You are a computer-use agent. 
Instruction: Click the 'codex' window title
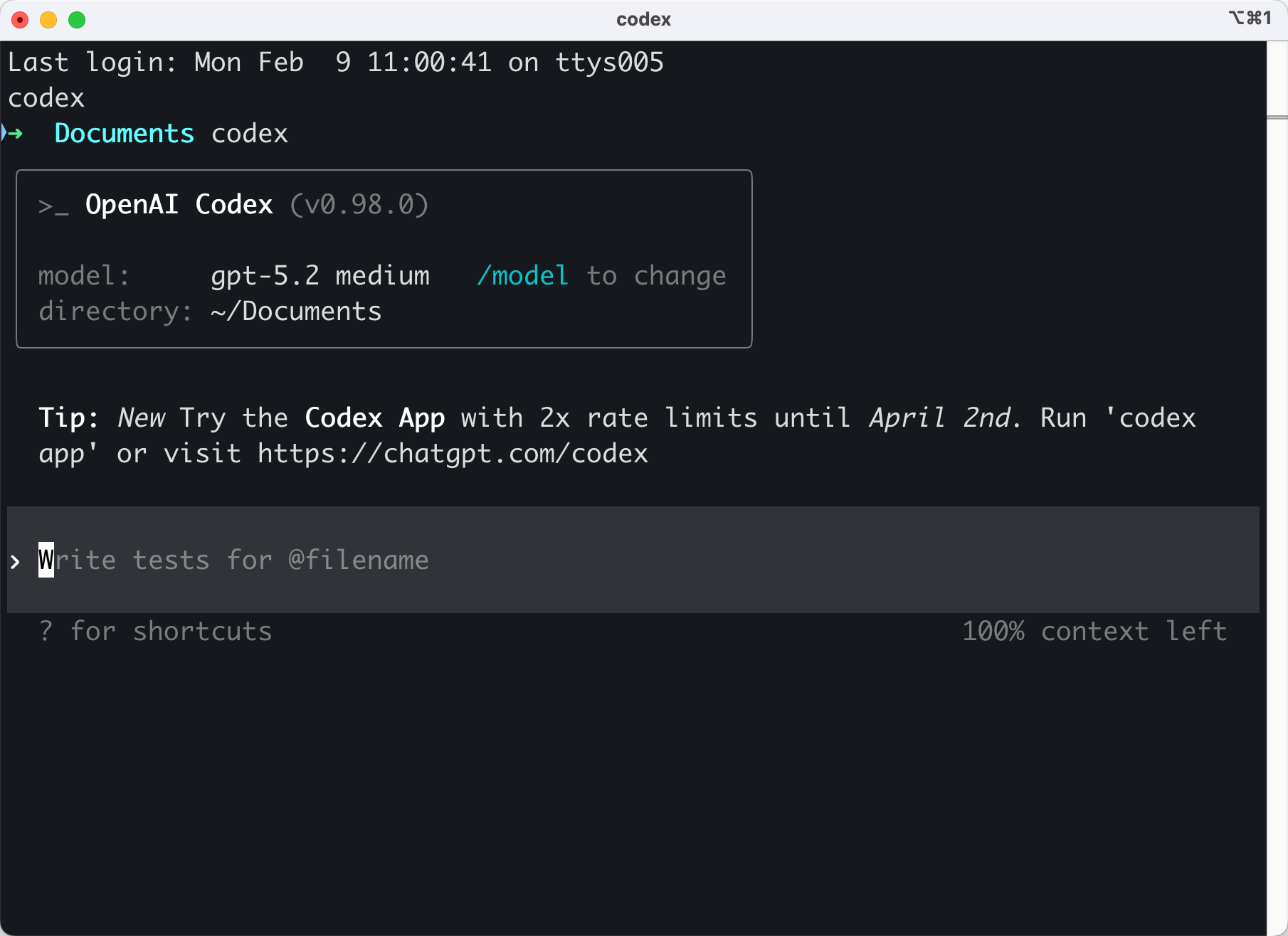[643, 19]
